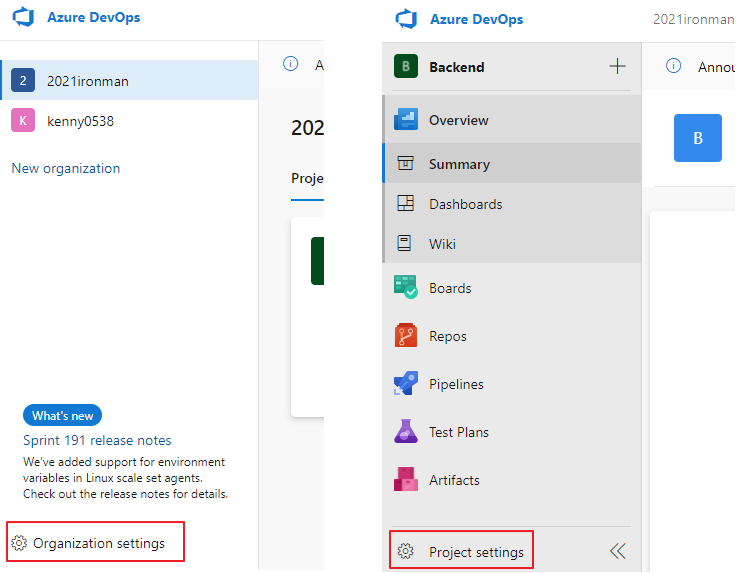Click the Dashboards grid icon

(x=406, y=203)
